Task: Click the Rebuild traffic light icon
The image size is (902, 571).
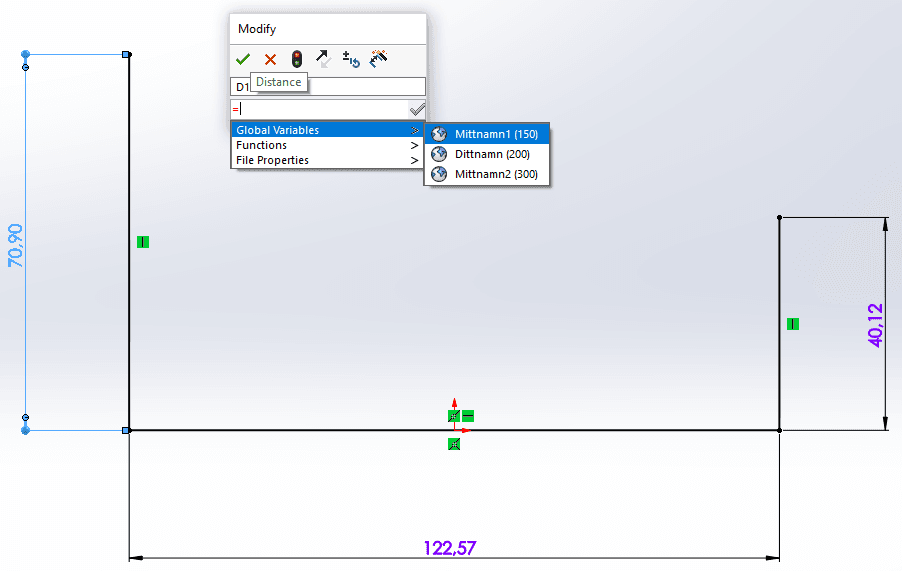Action: [x=297, y=59]
